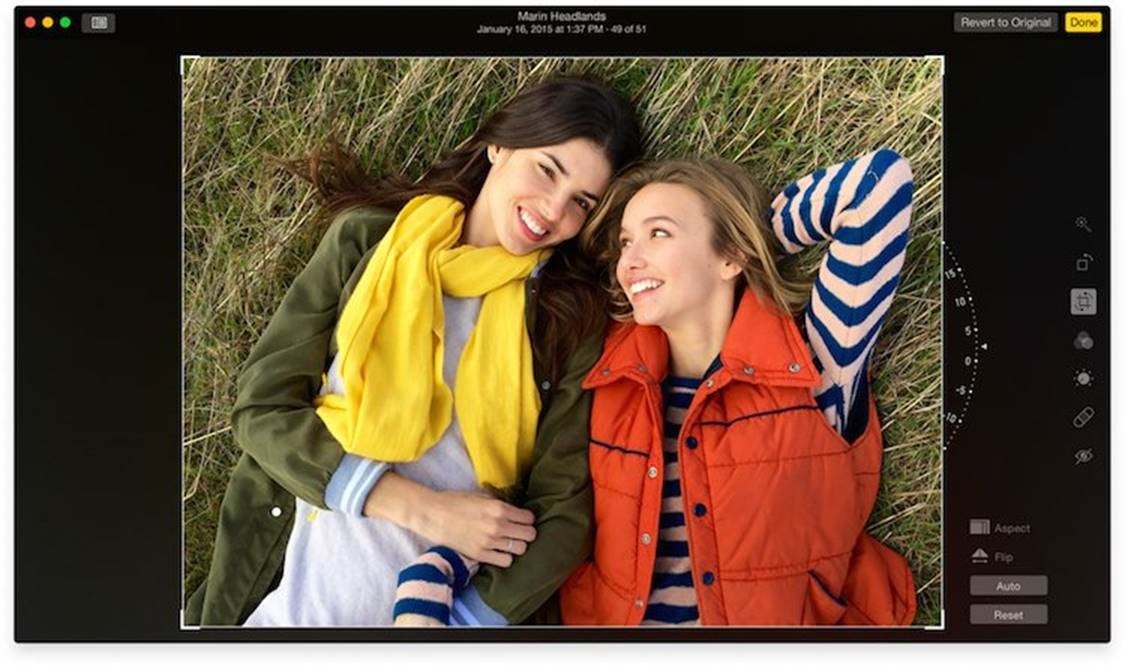
Task: Toggle the split view toolbar button
Action: tap(98, 23)
